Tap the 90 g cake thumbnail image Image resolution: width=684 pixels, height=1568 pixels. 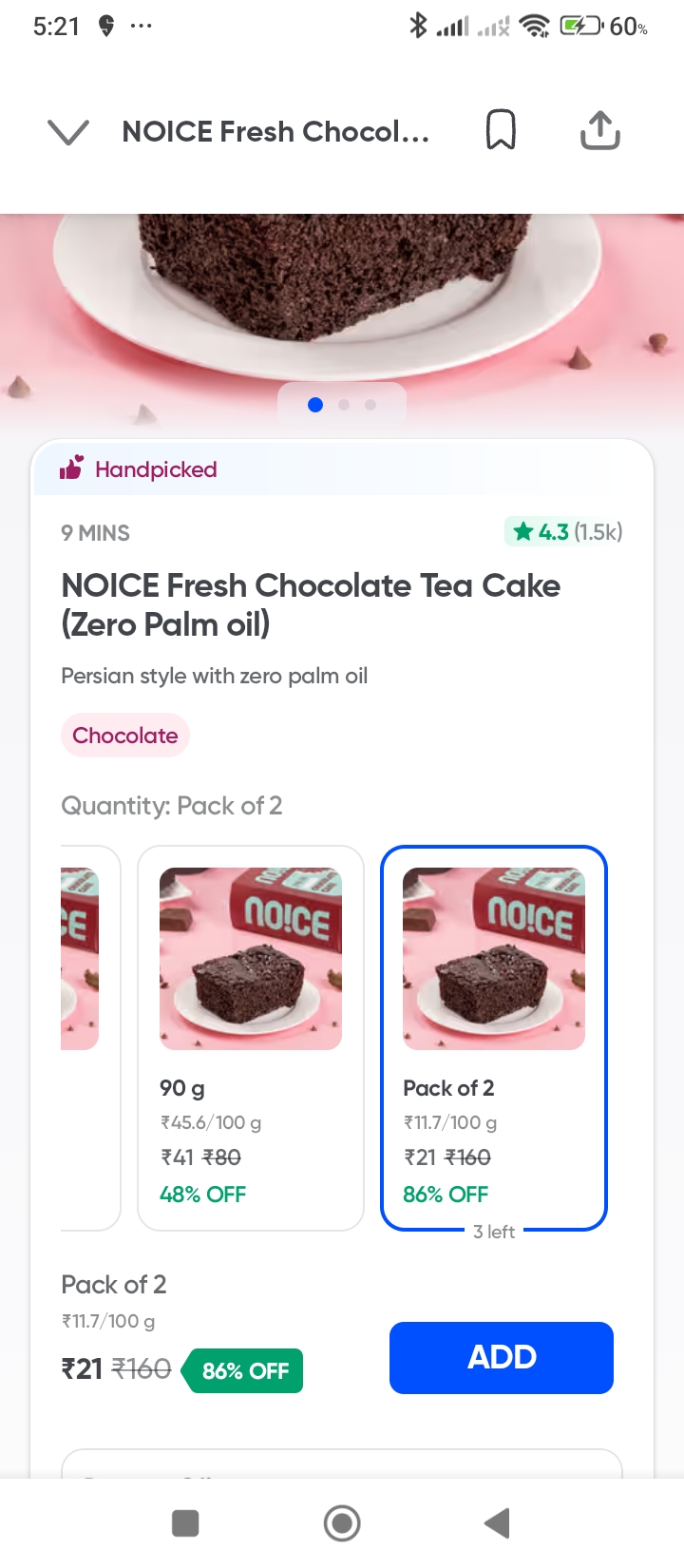(x=251, y=959)
